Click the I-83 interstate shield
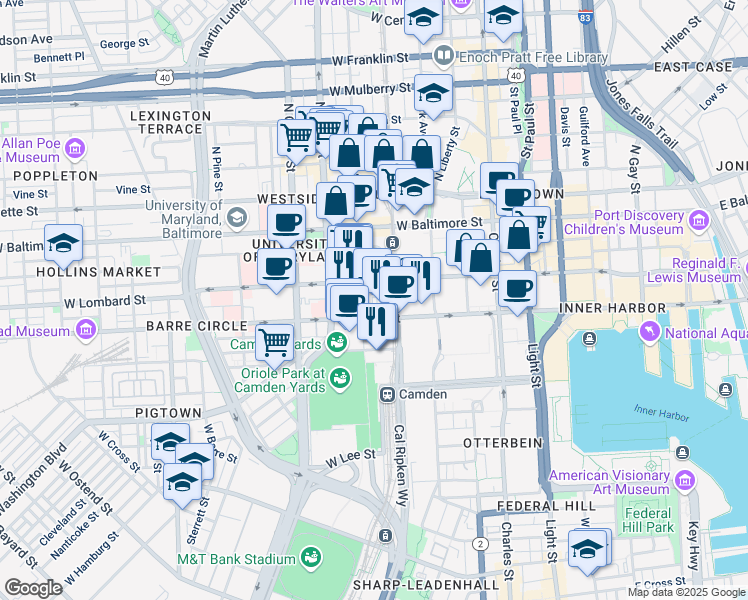 coord(585,18)
